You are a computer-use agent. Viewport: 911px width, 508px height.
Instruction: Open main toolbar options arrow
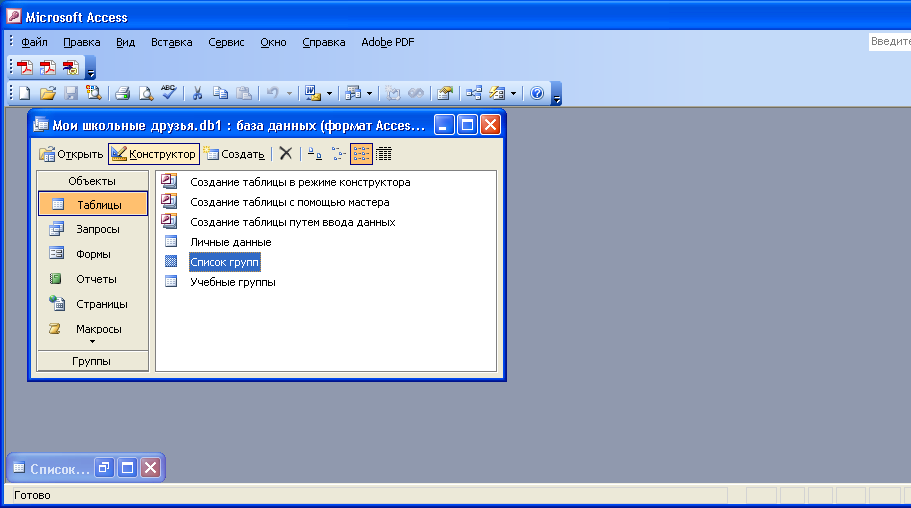[x=557, y=96]
